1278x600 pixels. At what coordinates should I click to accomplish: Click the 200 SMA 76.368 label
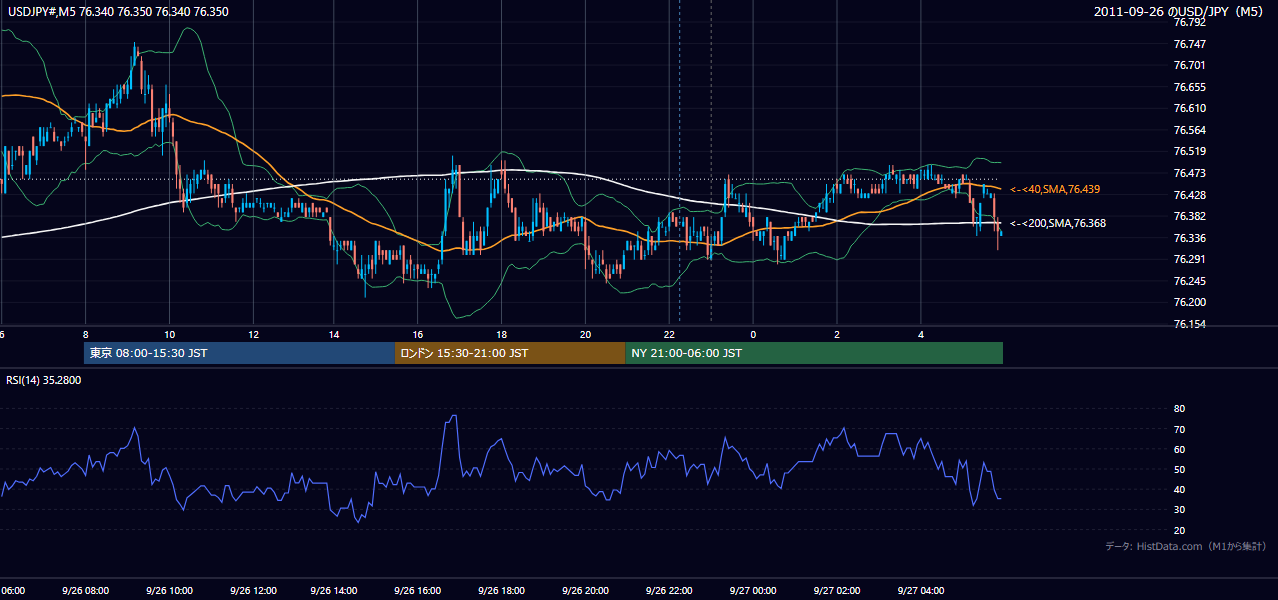(x=1058, y=223)
